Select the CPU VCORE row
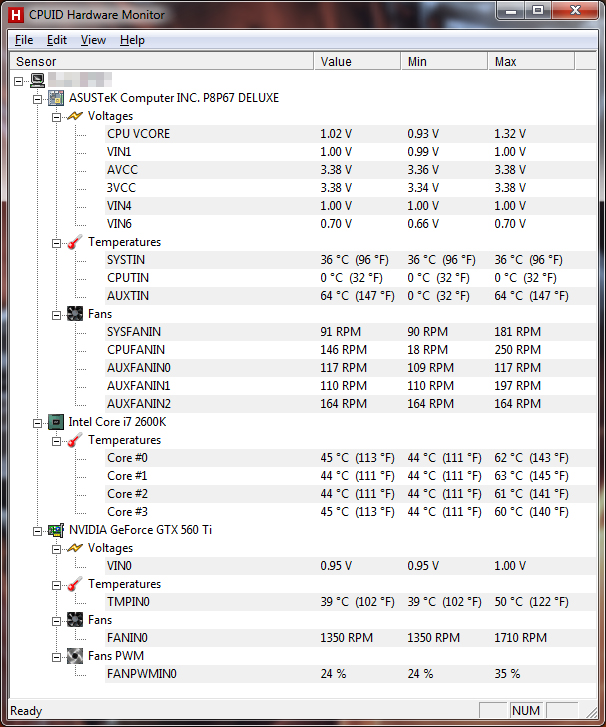The height and width of the screenshot is (727, 606). pyautogui.click(x=351, y=134)
